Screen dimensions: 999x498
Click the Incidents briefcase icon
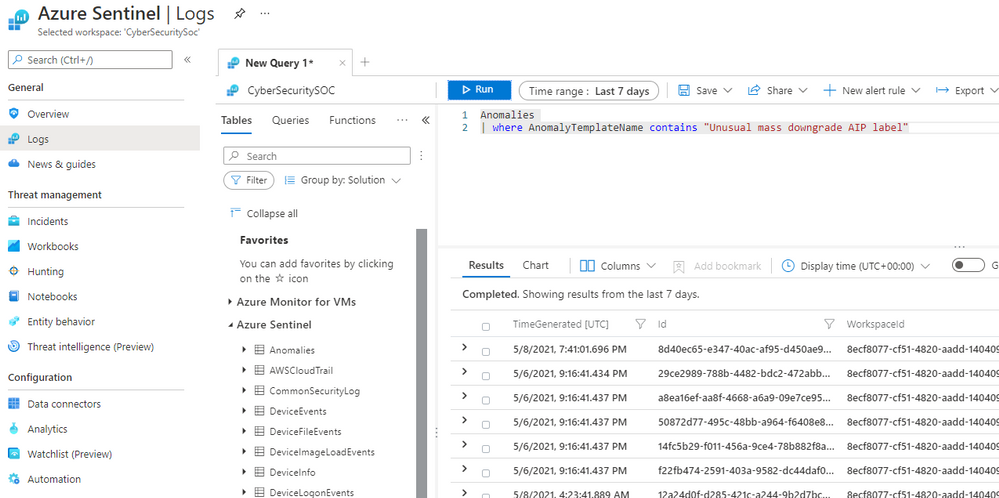coord(14,222)
